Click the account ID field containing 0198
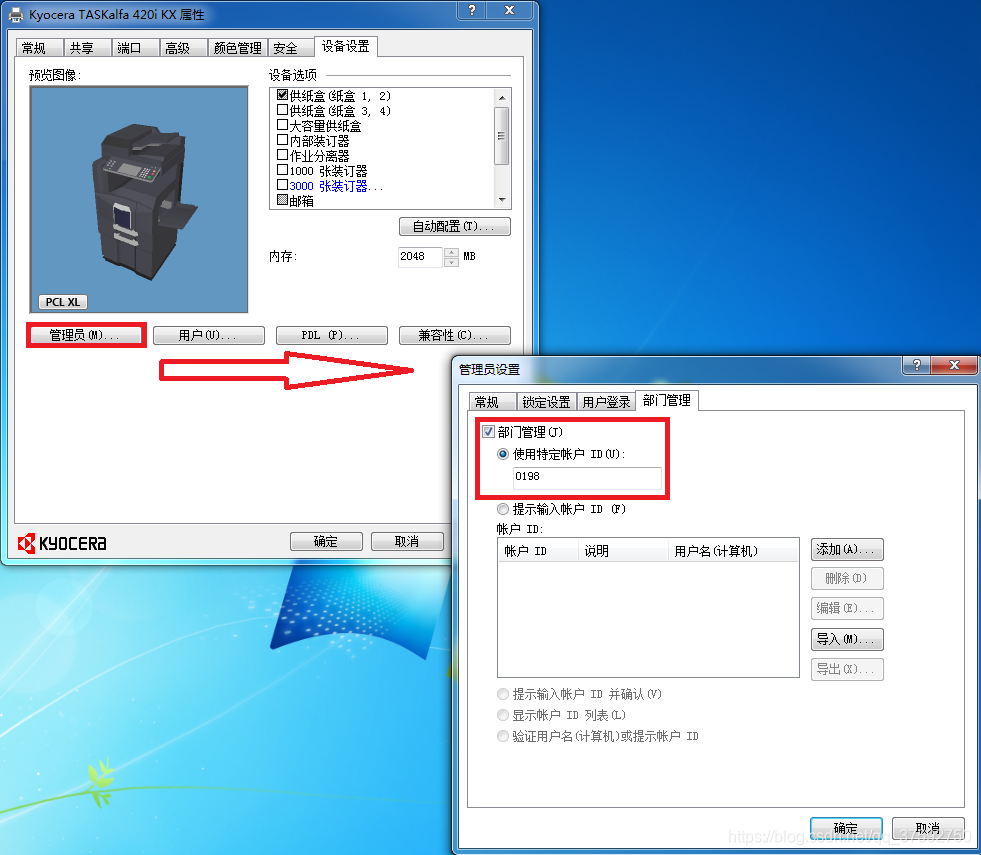The image size is (981, 855). point(587,477)
